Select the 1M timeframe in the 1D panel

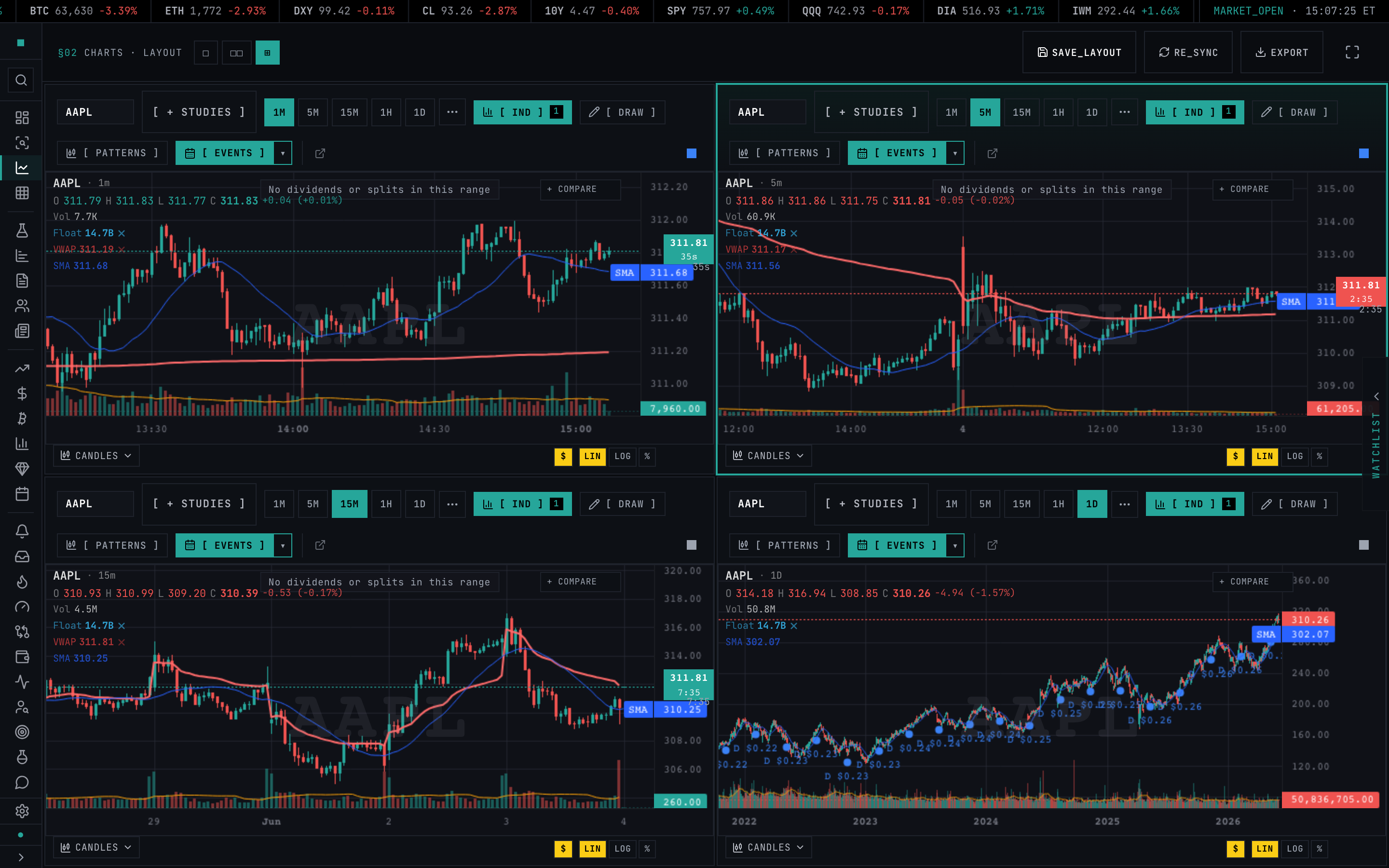[951, 504]
